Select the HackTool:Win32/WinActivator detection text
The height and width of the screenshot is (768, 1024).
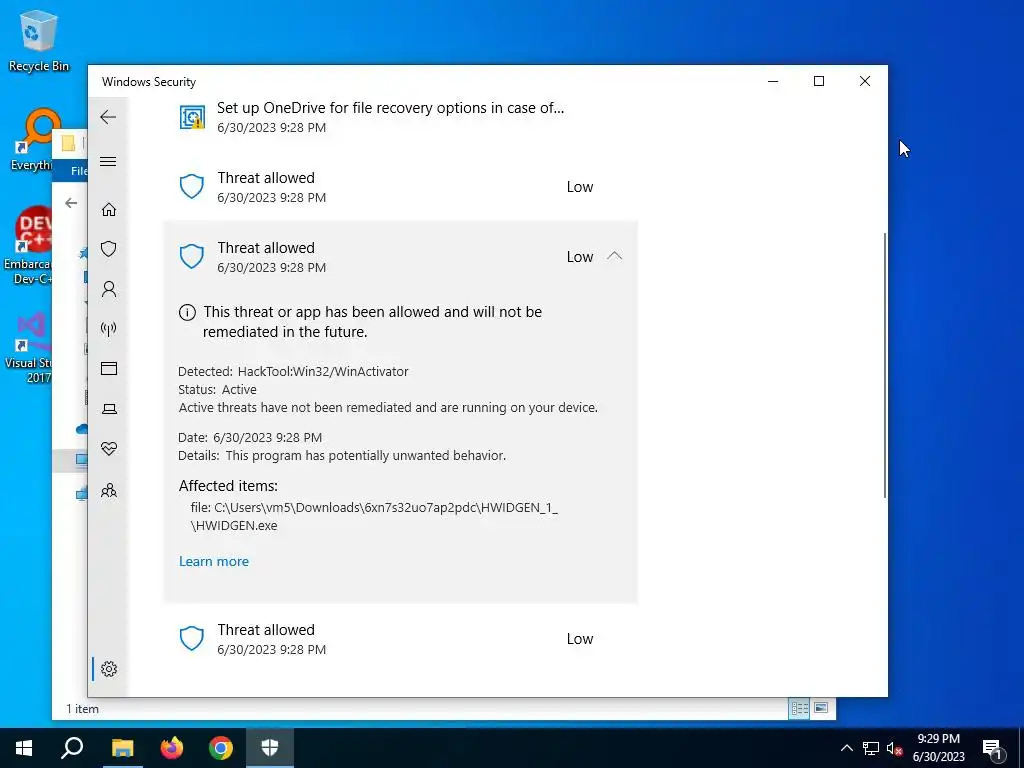(x=323, y=372)
